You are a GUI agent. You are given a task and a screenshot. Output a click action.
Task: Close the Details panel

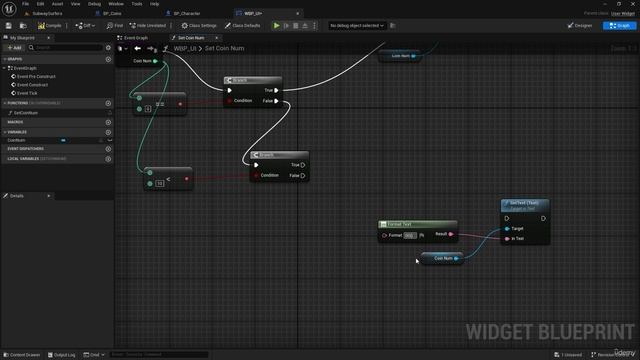49,196
